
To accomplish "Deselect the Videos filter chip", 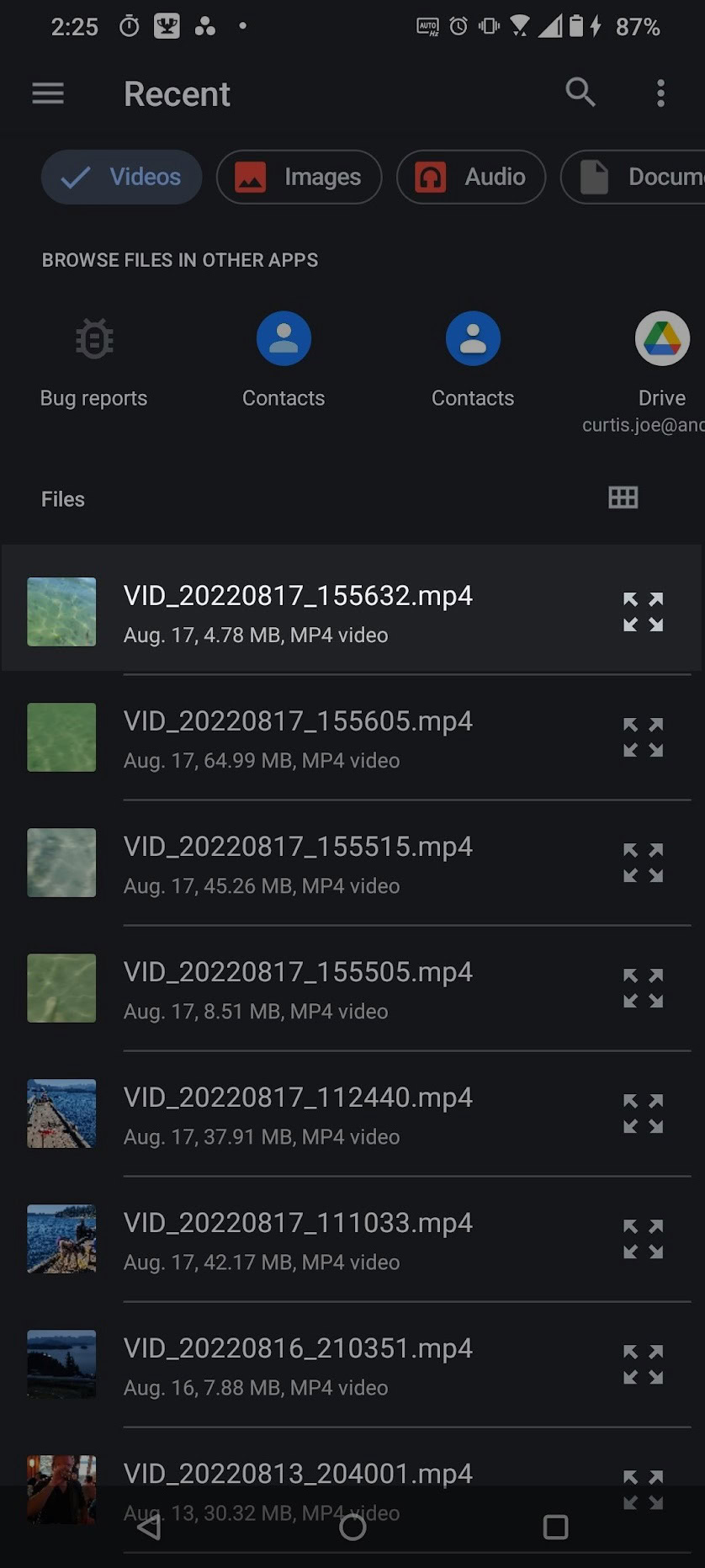I will coord(122,177).
